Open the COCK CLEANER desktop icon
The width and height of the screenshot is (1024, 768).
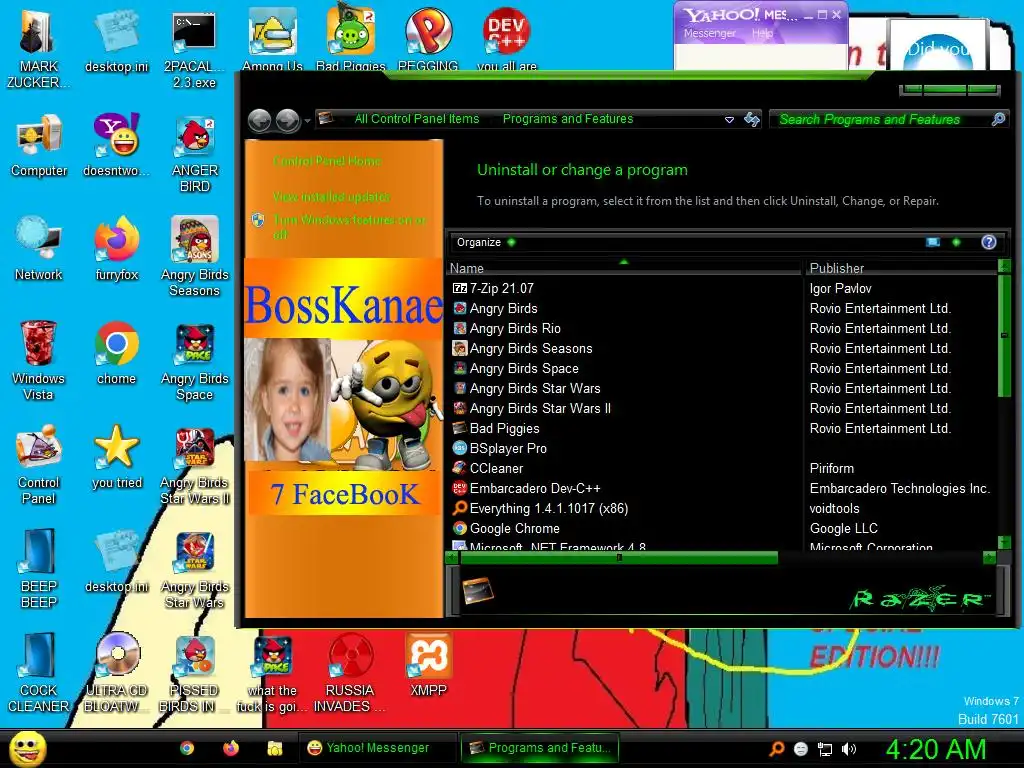pyautogui.click(x=39, y=673)
